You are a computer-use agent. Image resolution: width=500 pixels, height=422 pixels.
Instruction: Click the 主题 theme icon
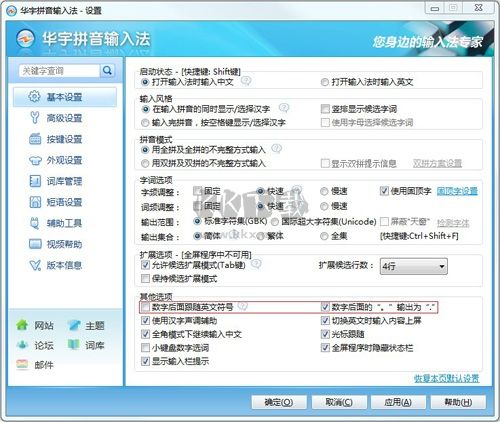pos(74,325)
